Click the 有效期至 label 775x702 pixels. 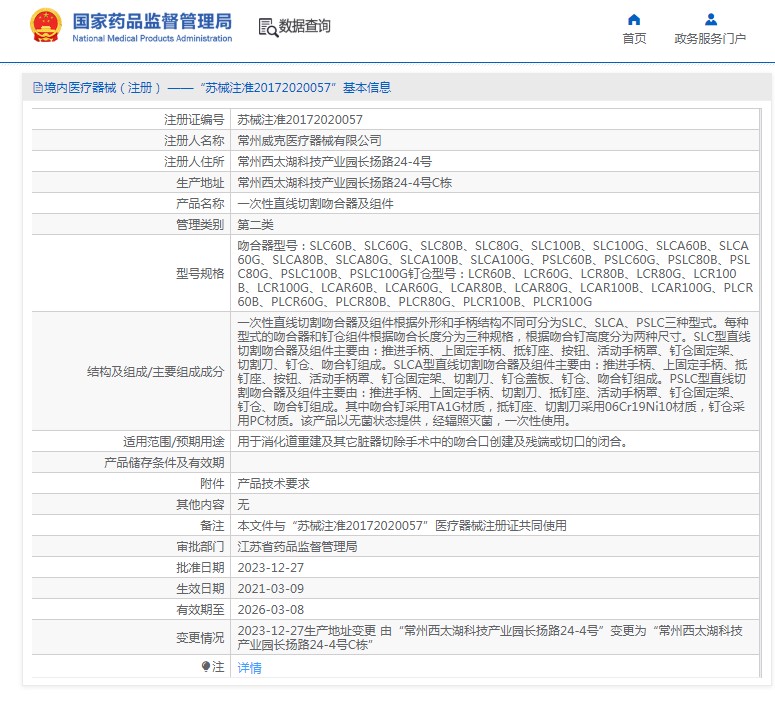(x=200, y=610)
